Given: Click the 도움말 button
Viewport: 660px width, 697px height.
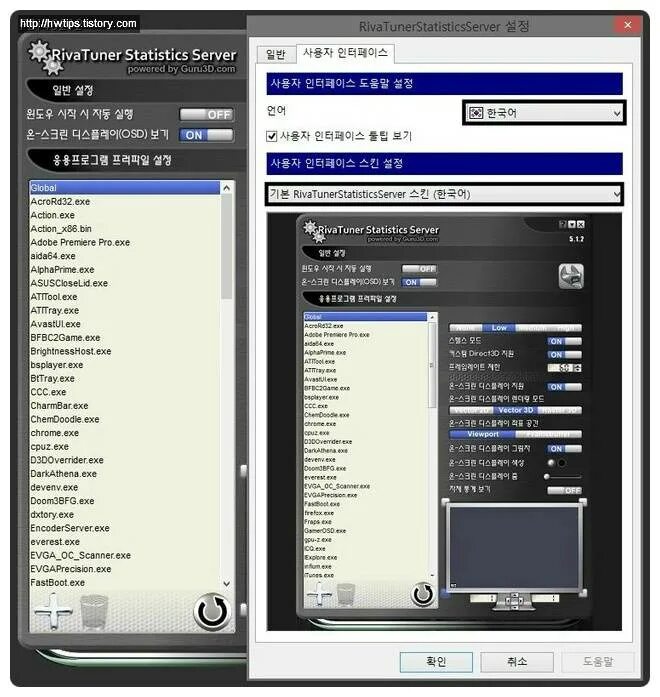Looking at the screenshot, I should pyautogui.click(x=598, y=662).
